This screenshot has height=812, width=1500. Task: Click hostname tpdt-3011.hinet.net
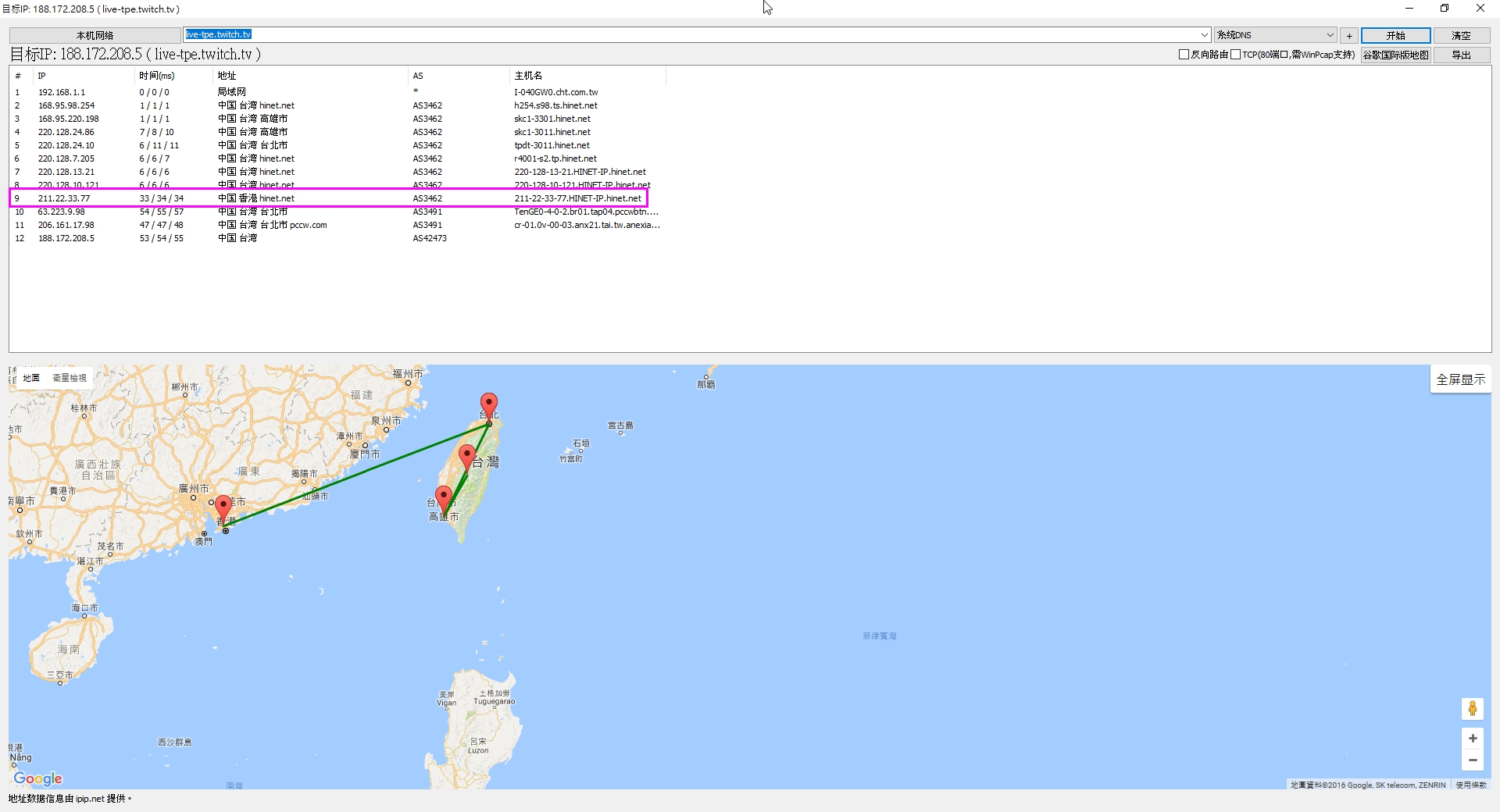[x=552, y=145]
